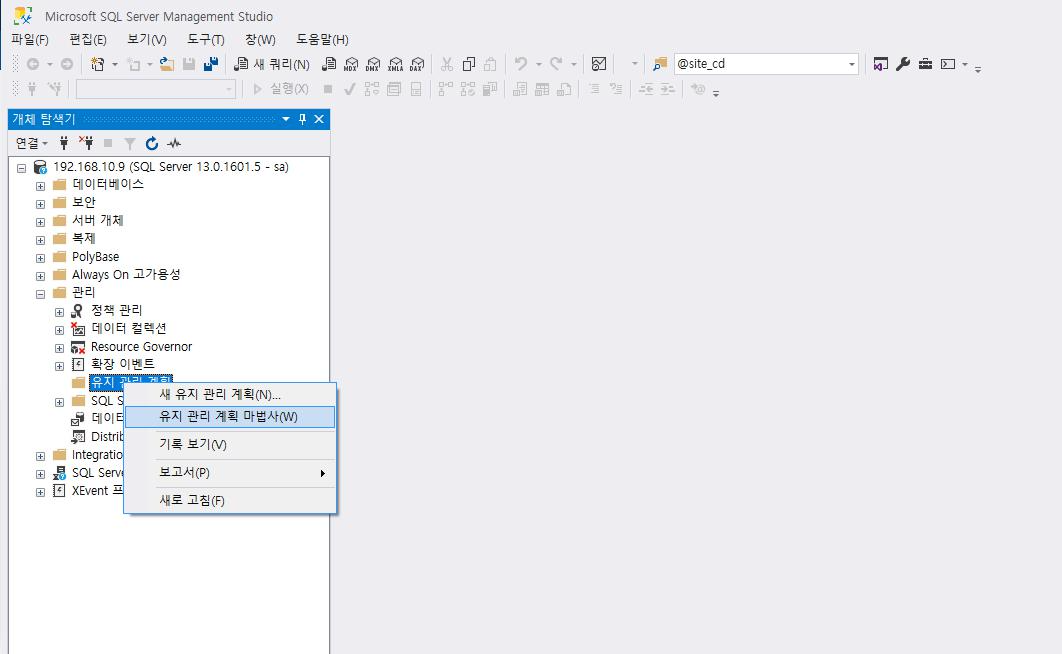Click the save all icon
This screenshot has width=1062, height=654.
[x=211, y=64]
